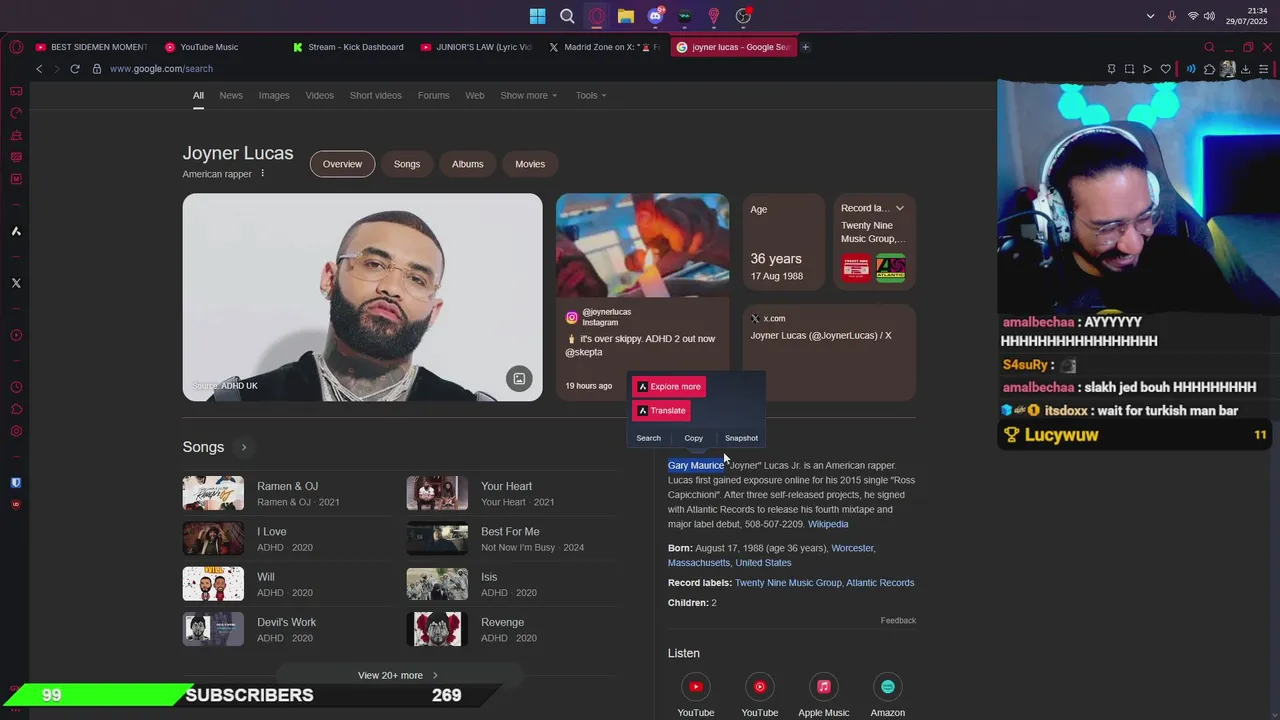Choose Search in text selection popup
Screen dimensions: 1280x720
648,438
